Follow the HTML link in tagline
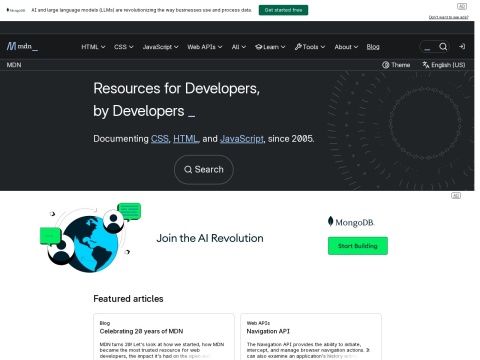The image size is (480, 360). (x=185, y=139)
